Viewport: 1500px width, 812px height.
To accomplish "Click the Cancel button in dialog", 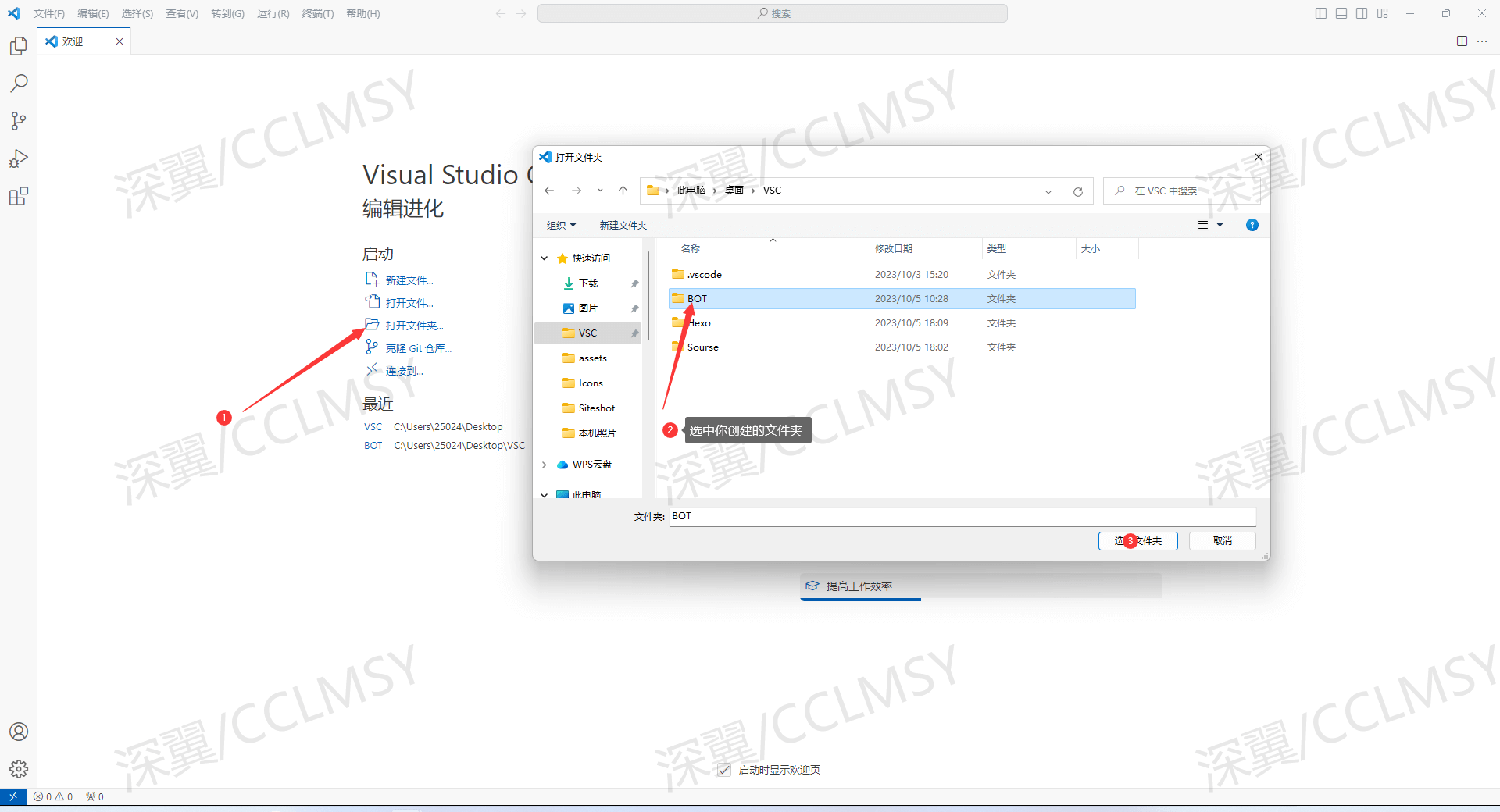I will pyautogui.click(x=1223, y=540).
